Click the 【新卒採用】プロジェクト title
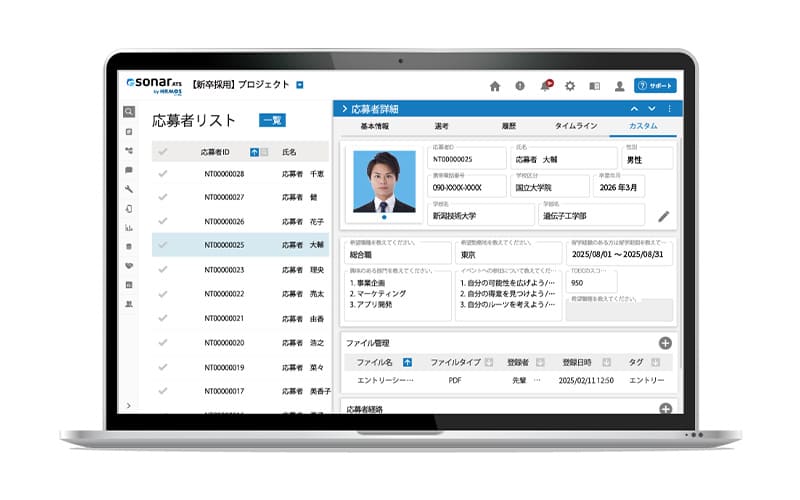This screenshot has height=500, width=800. (241, 85)
